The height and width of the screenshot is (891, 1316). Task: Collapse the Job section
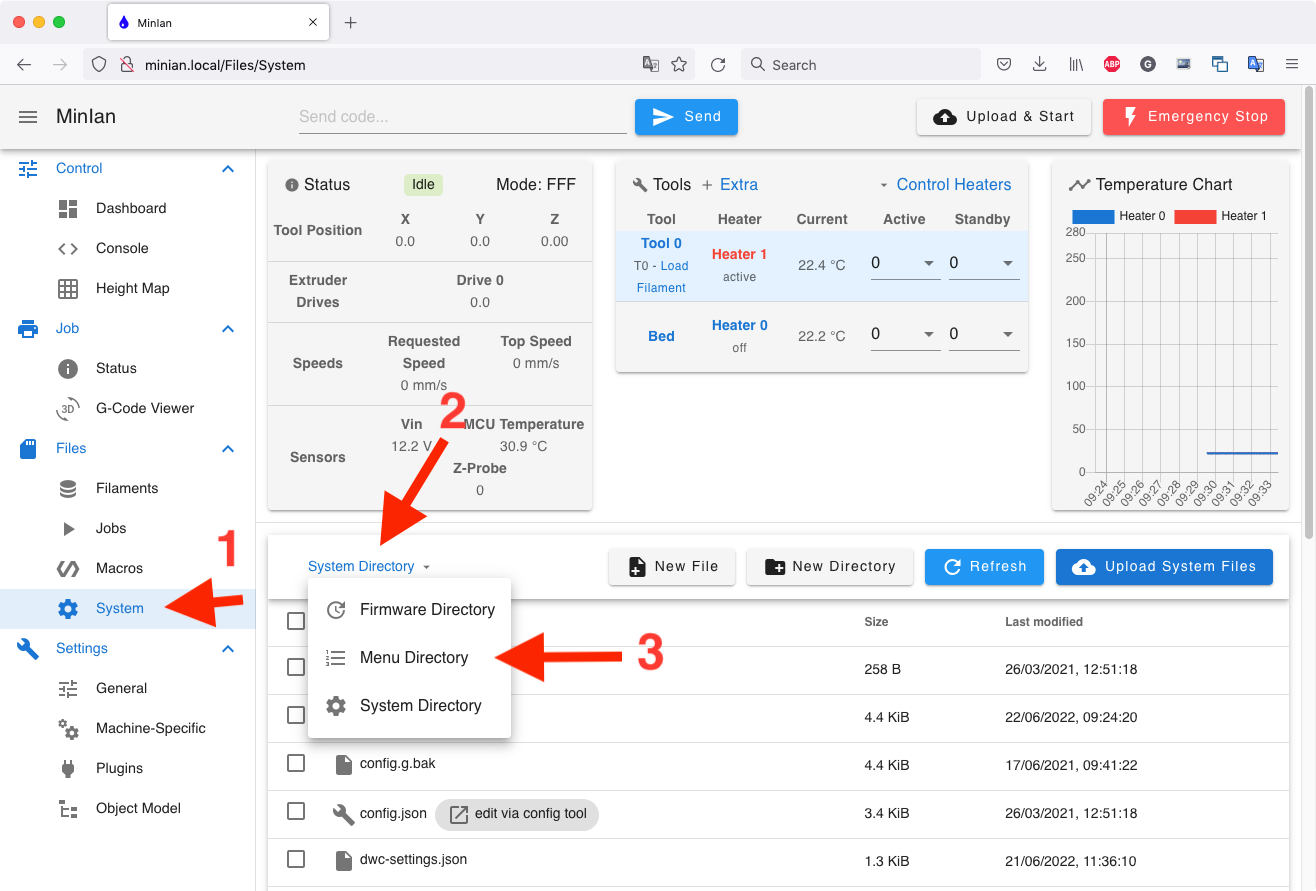228,328
